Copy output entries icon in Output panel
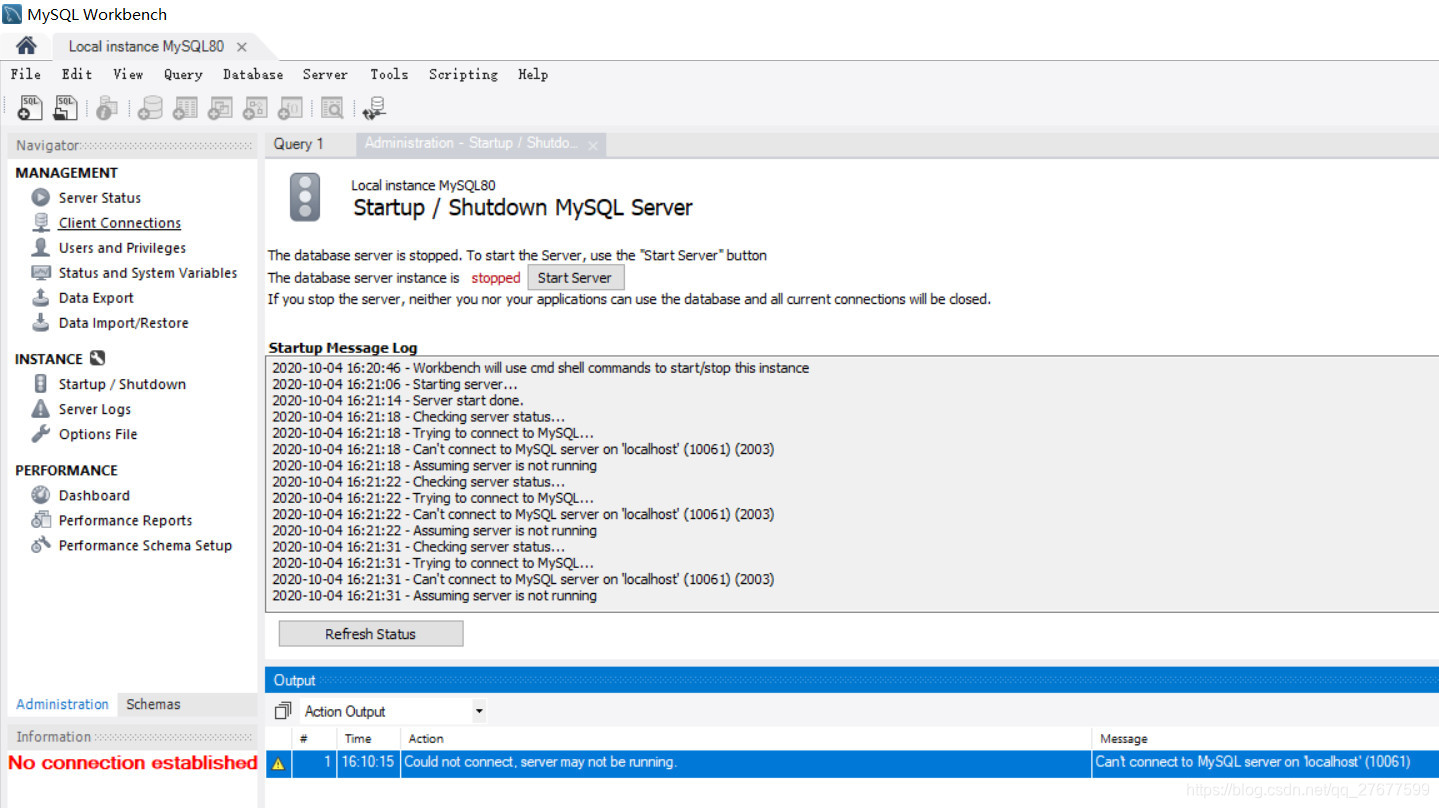 (x=283, y=711)
